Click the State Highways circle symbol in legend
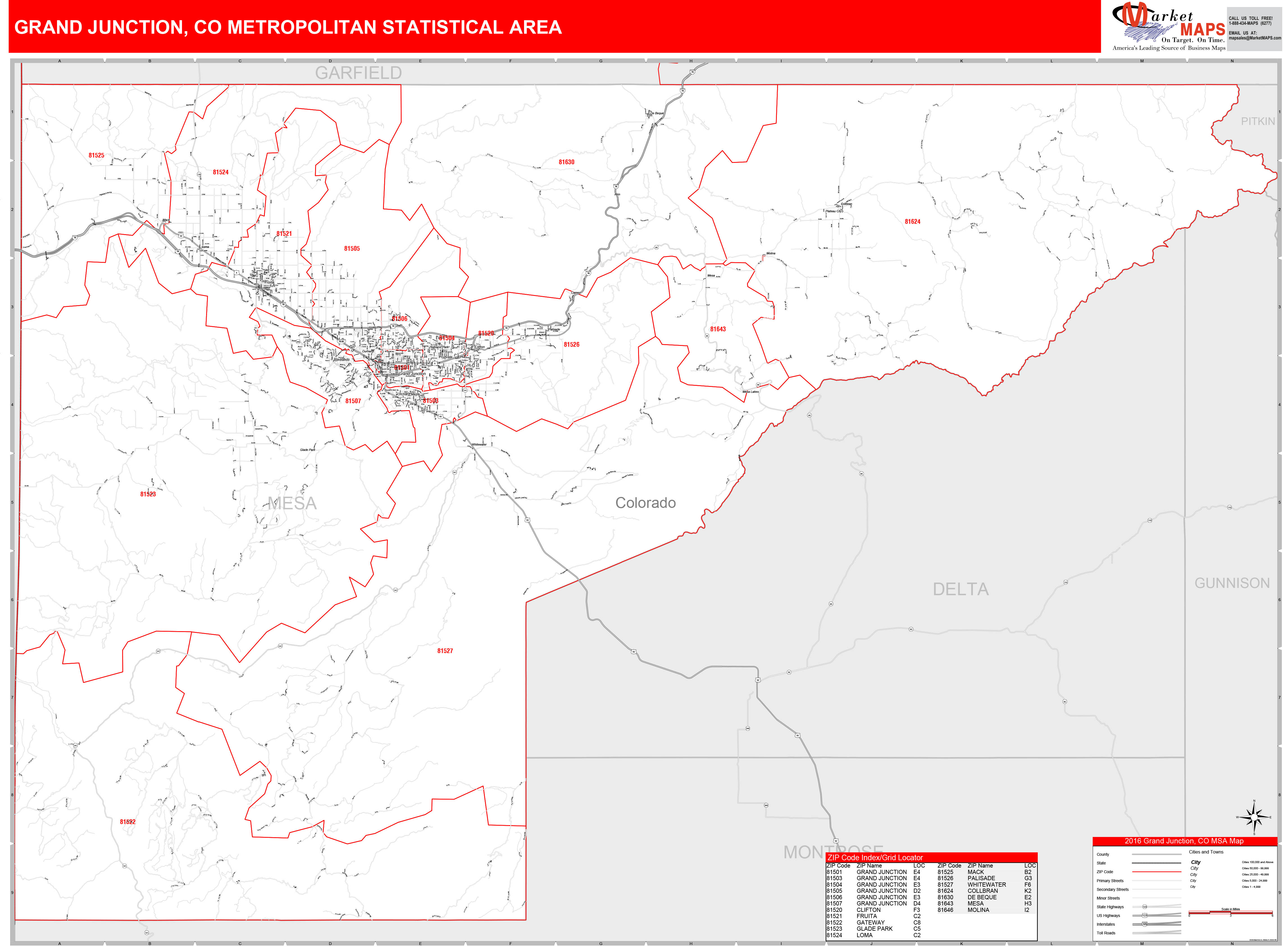 pyautogui.click(x=1145, y=907)
